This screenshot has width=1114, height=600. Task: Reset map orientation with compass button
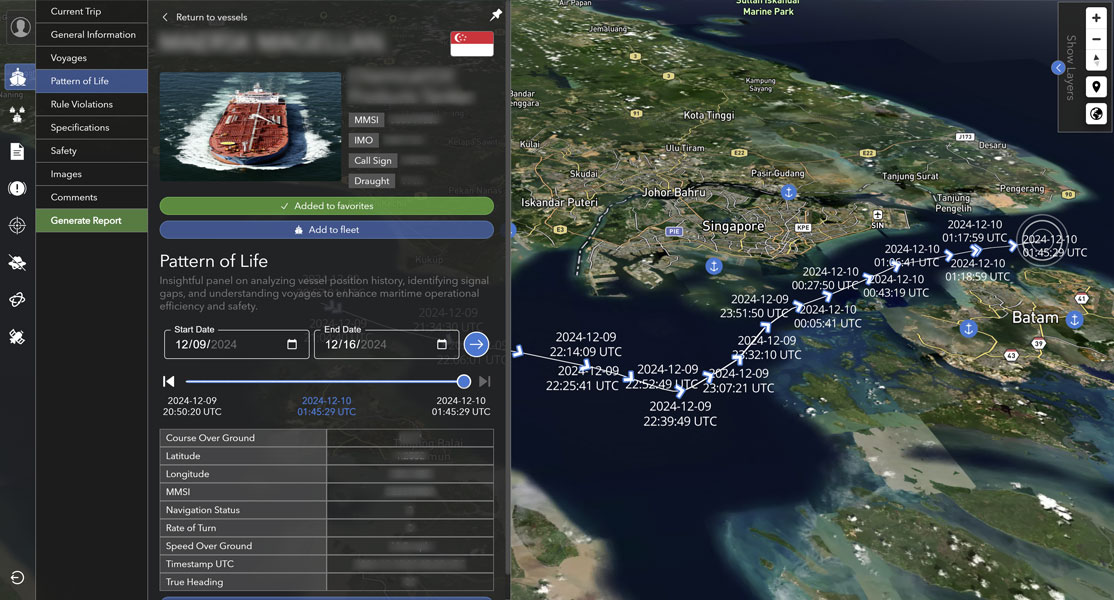point(1096,60)
